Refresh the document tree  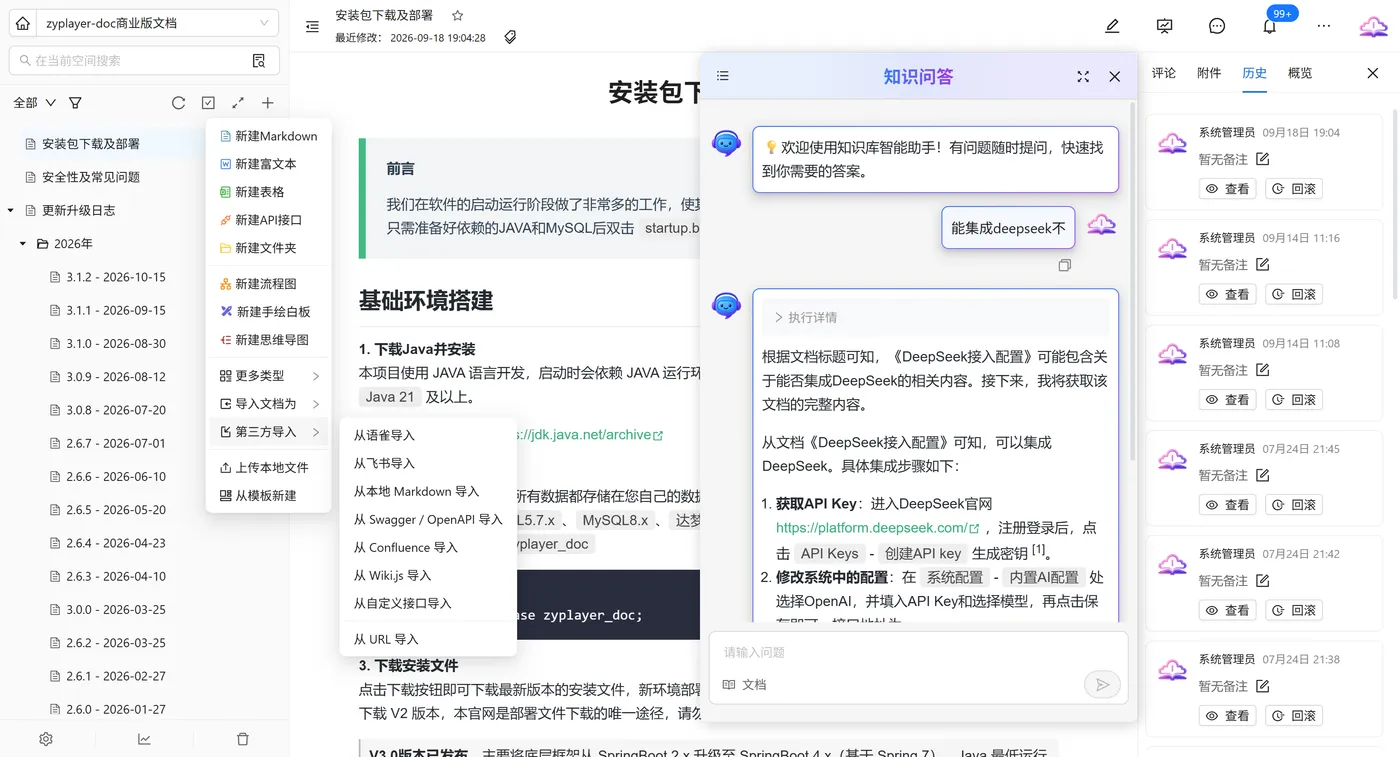[178, 103]
